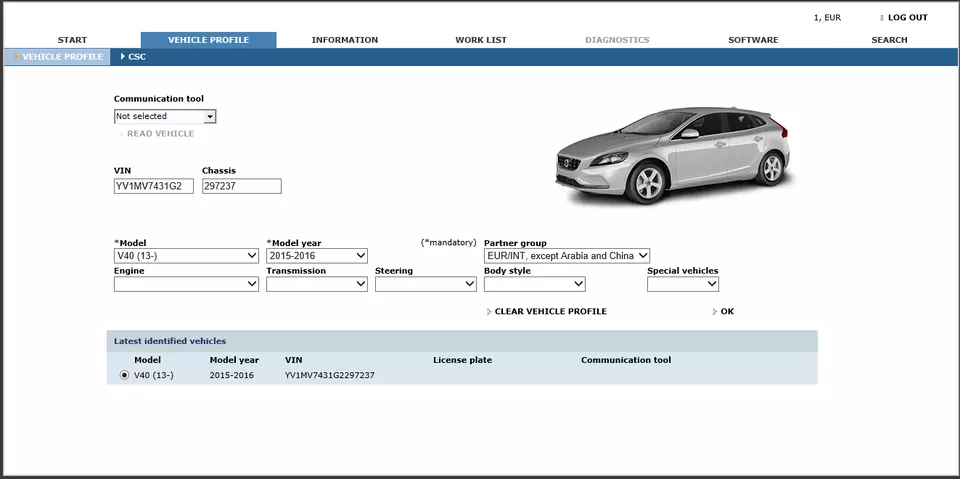Switch to the START tab
This screenshot has height=479, width=960.
(72, 40)
